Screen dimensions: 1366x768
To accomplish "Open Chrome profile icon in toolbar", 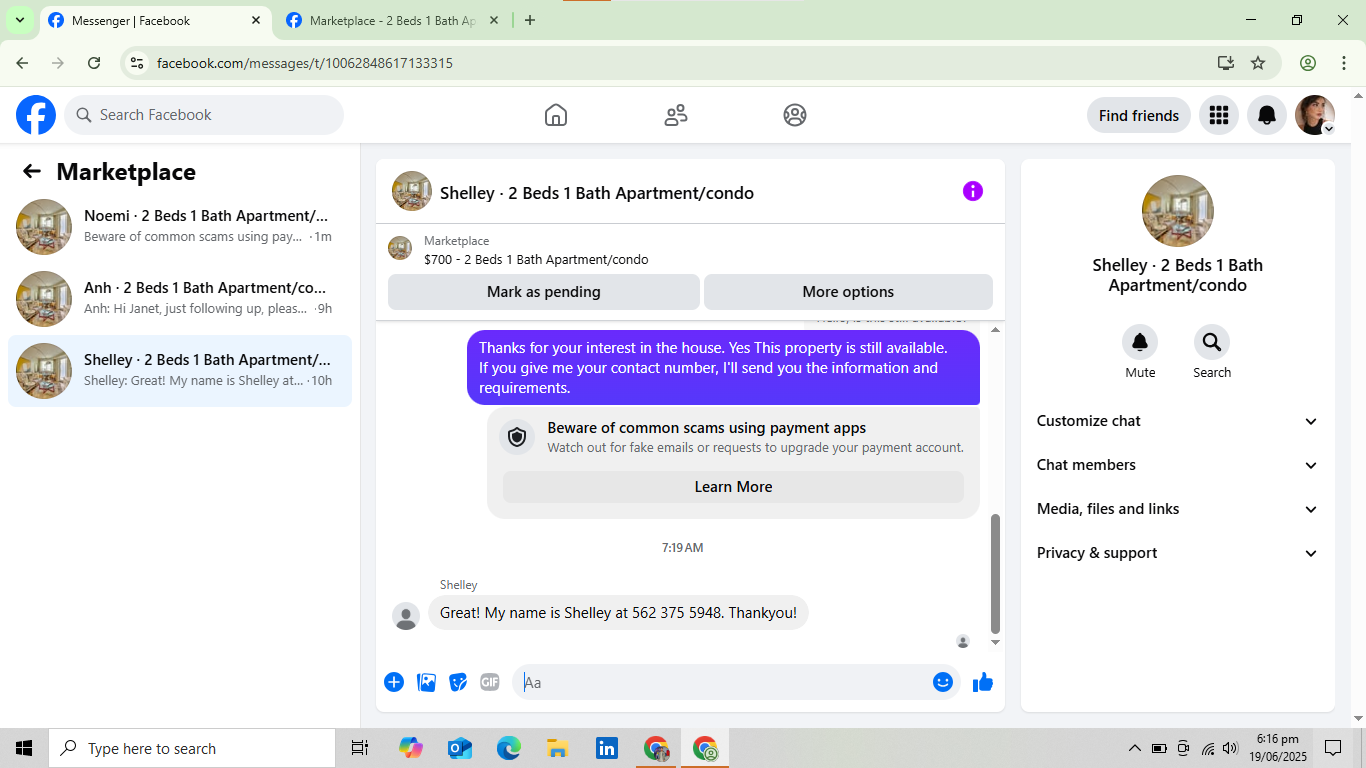I will tap(1308, 63).
